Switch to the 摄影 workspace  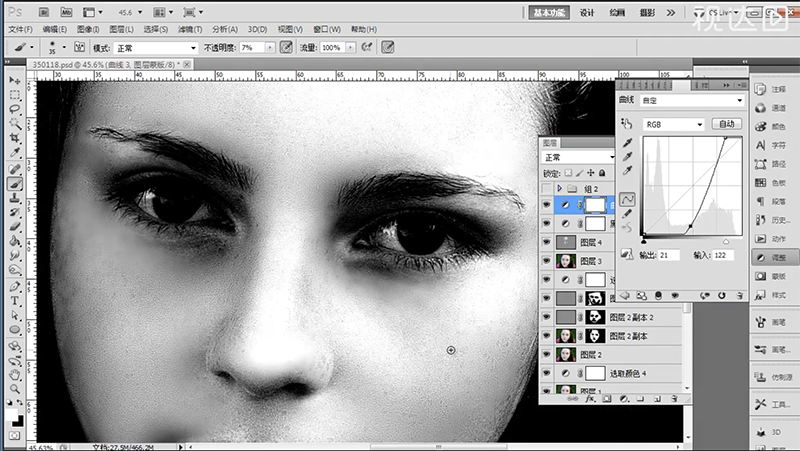(x=647, y=13)
